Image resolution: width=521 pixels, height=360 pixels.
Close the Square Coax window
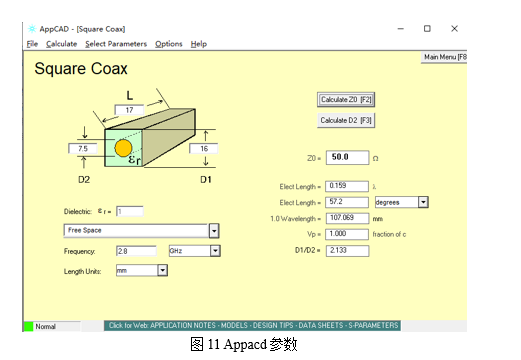(x=454, y=29)
